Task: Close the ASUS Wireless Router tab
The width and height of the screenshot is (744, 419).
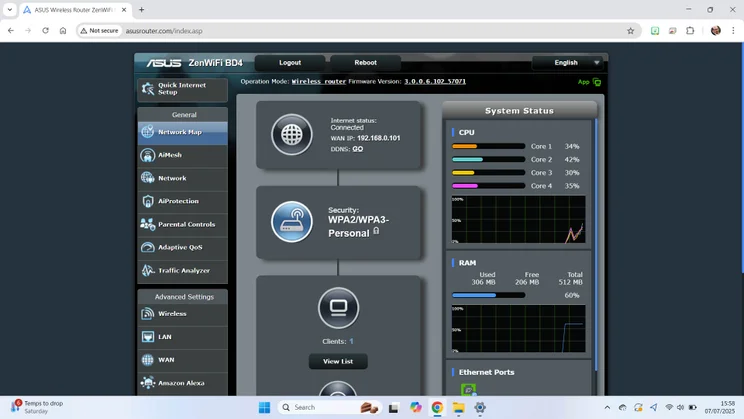Action: pyautogui.click(x=124, y=9)
